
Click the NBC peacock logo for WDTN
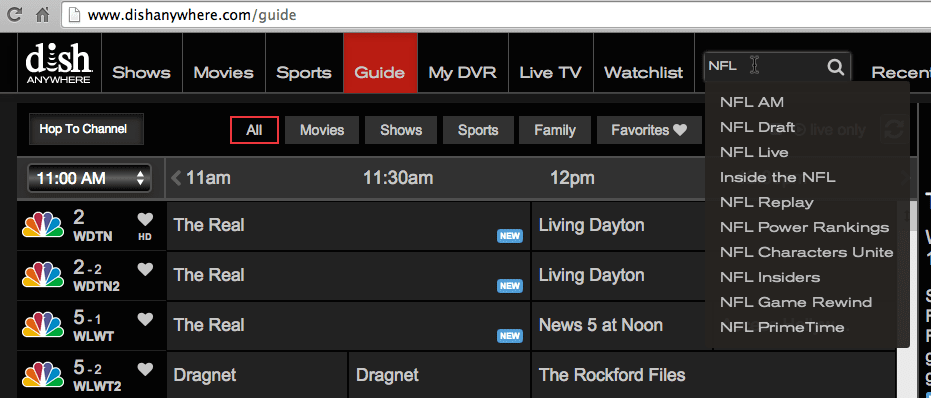tap(43, 225)
